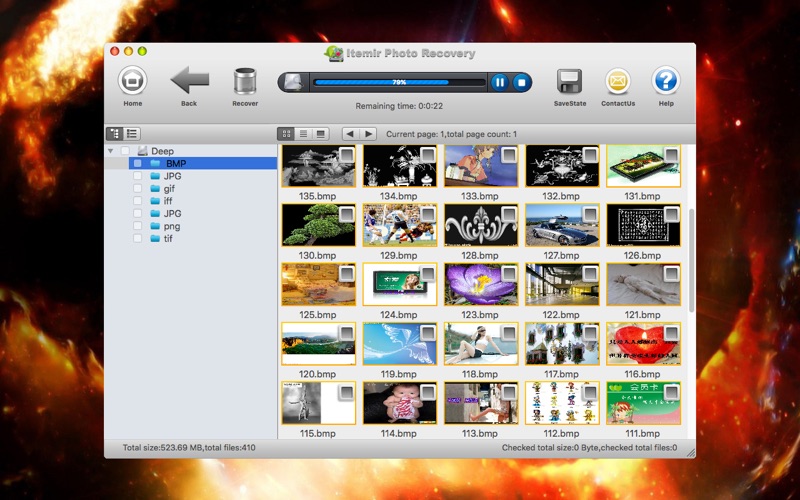Go to previous page arrow
800x500 pixels.
350,133
